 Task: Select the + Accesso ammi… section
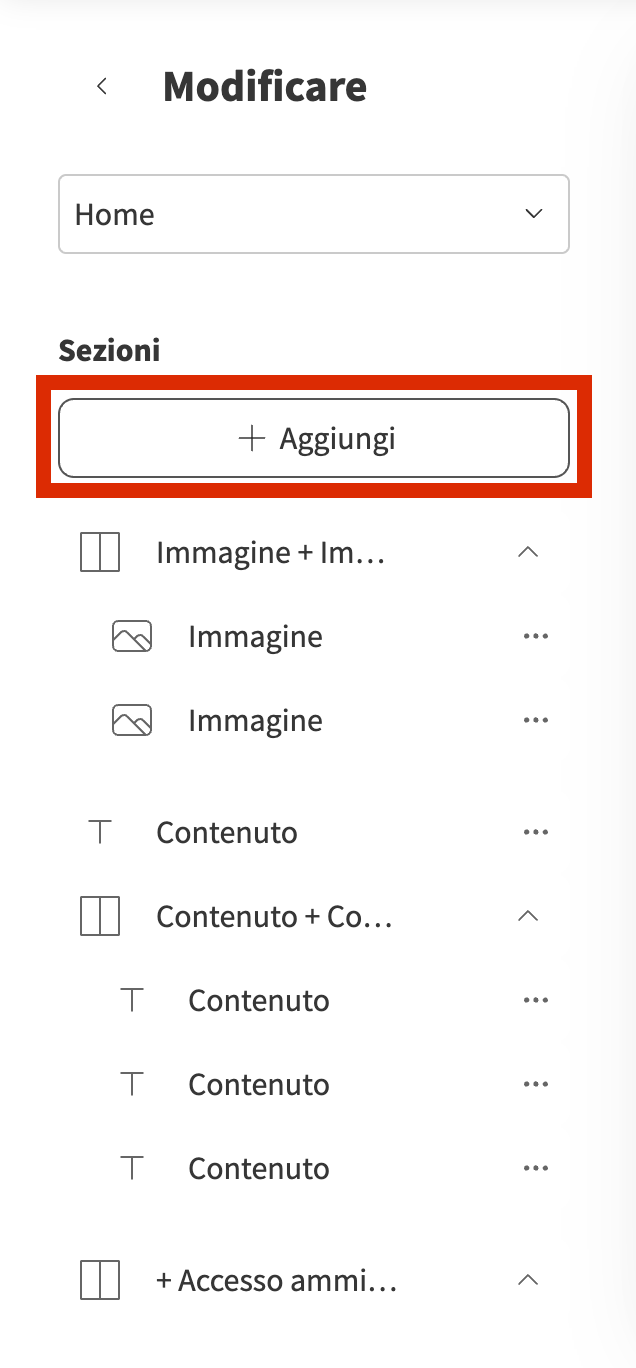click(277, 1281)
